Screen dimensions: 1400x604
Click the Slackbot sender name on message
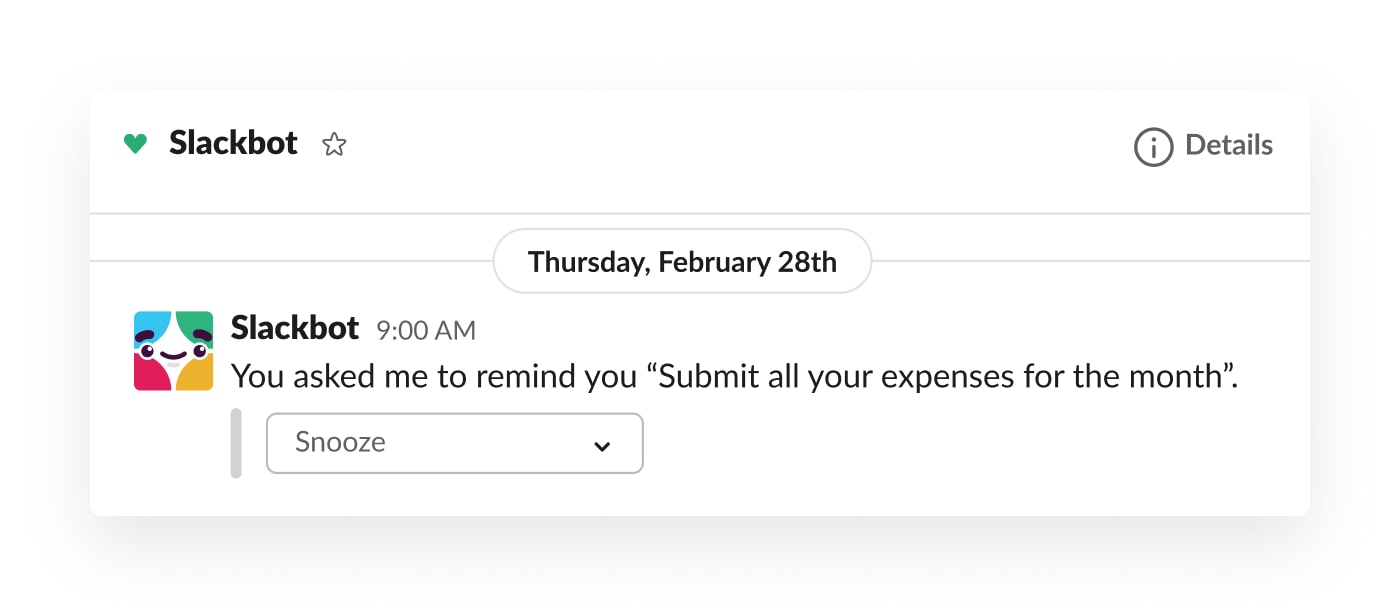295,328
